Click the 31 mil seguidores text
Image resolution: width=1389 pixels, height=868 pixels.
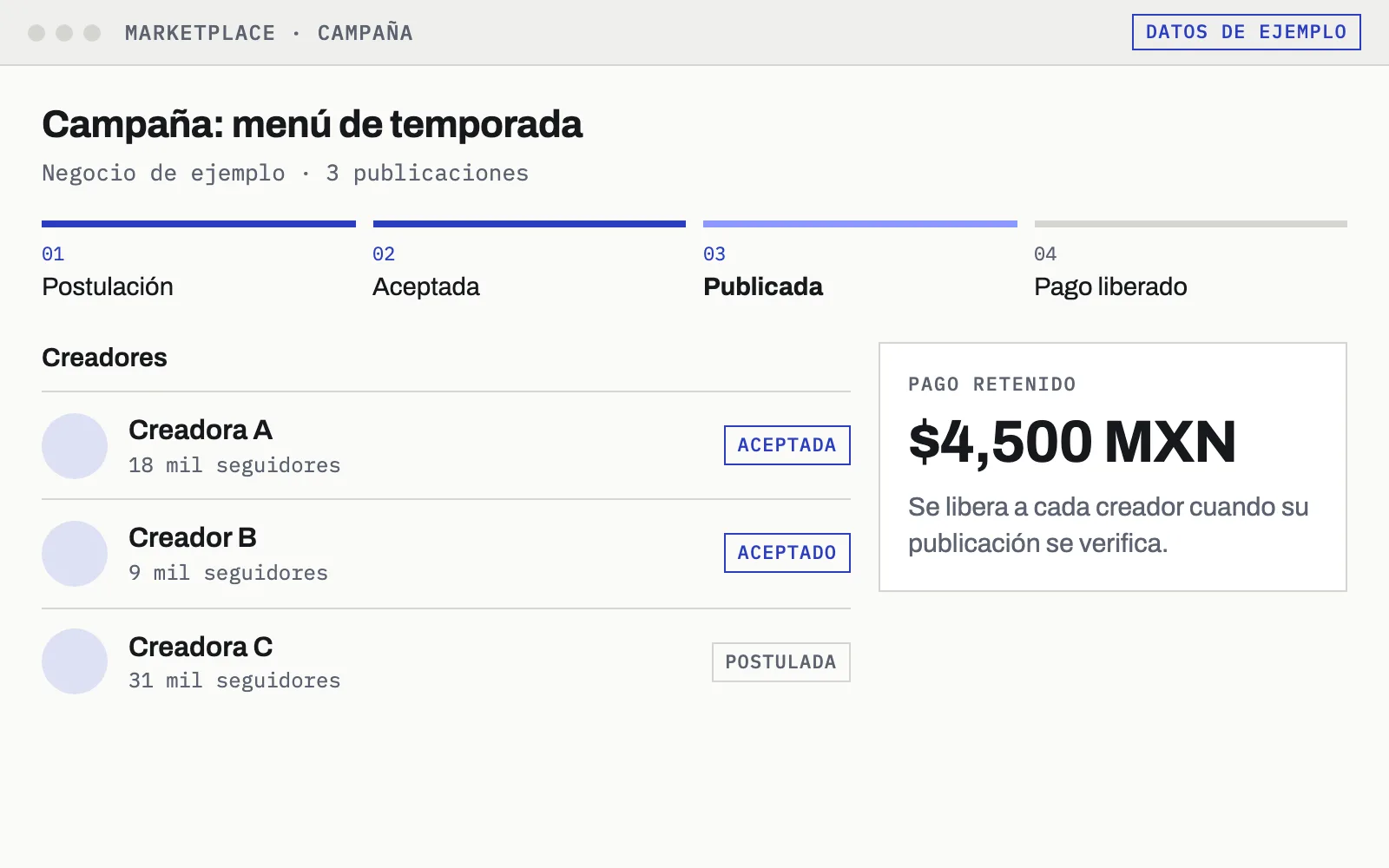tap(234, 681)
